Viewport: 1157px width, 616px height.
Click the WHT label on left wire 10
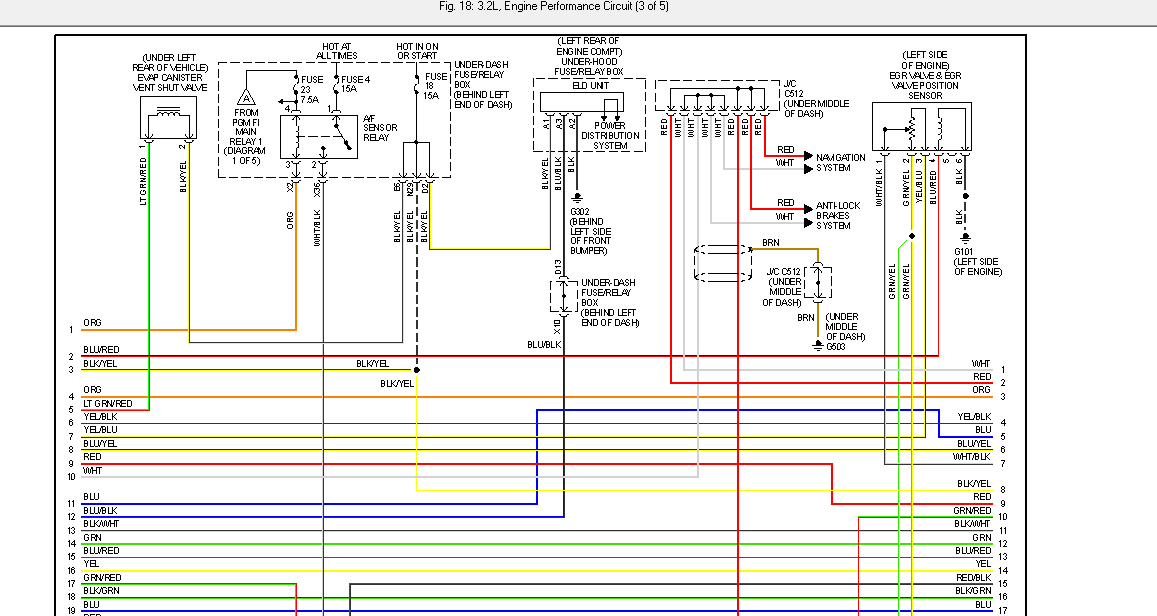coord(92,471)
